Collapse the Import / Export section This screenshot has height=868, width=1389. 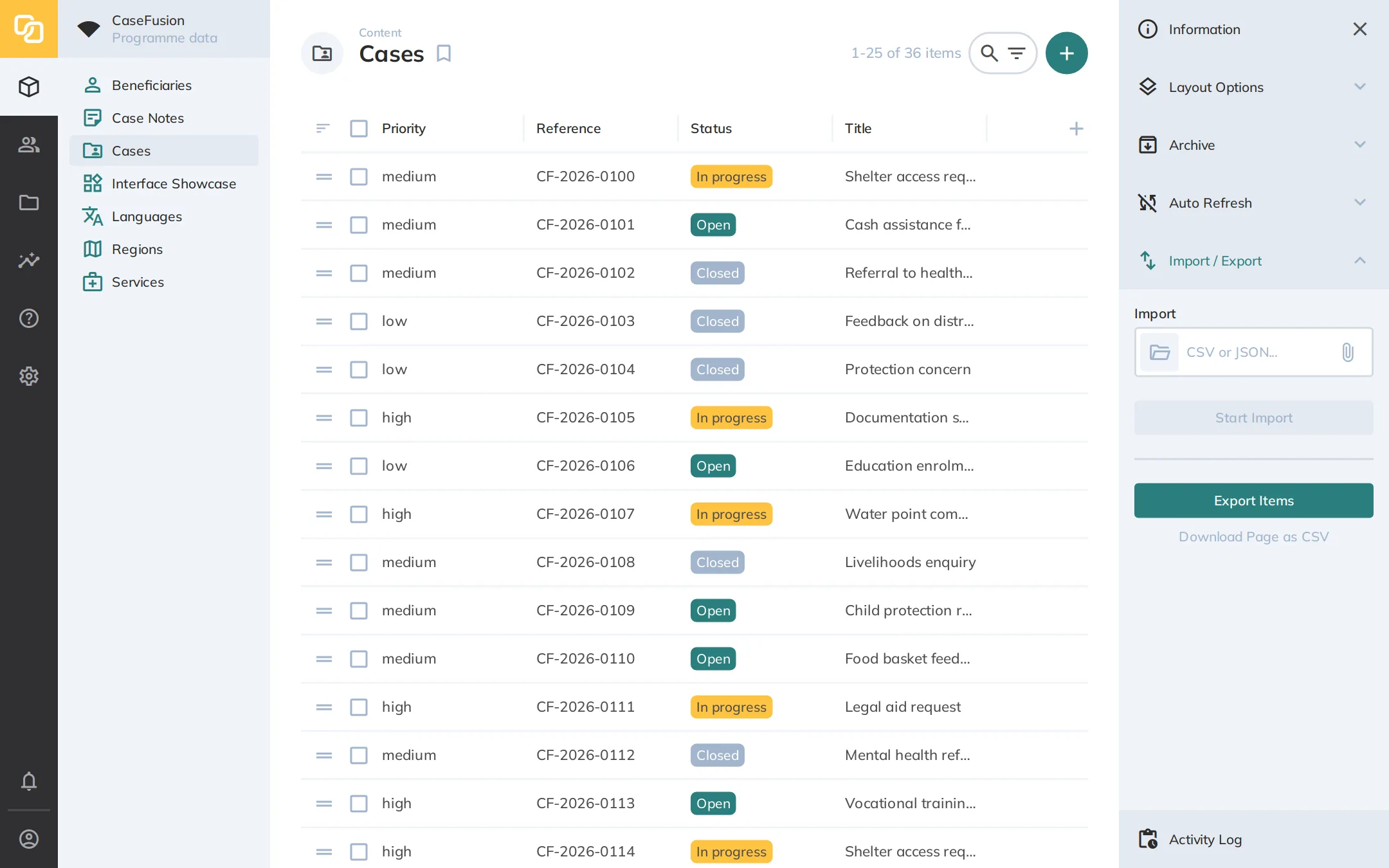tap(1254, 260)
